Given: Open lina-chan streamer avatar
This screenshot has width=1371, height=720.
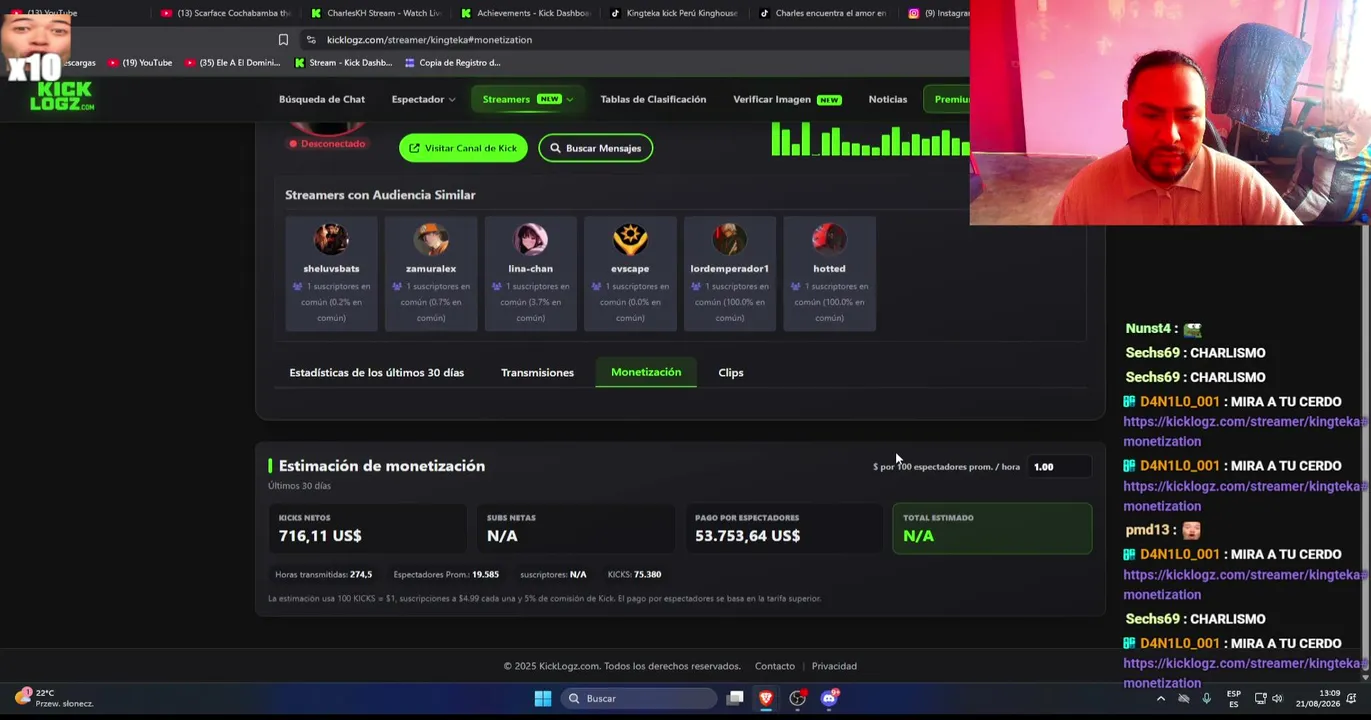Looking at the screenshot, I should click(530, 240).
